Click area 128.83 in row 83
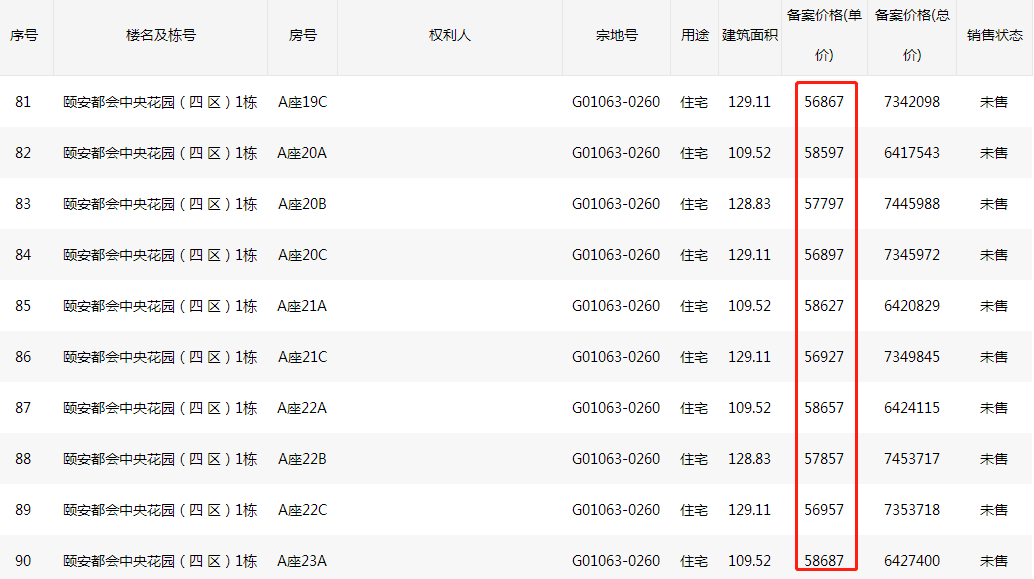1034x579 pixels. [x=749, y=204]
